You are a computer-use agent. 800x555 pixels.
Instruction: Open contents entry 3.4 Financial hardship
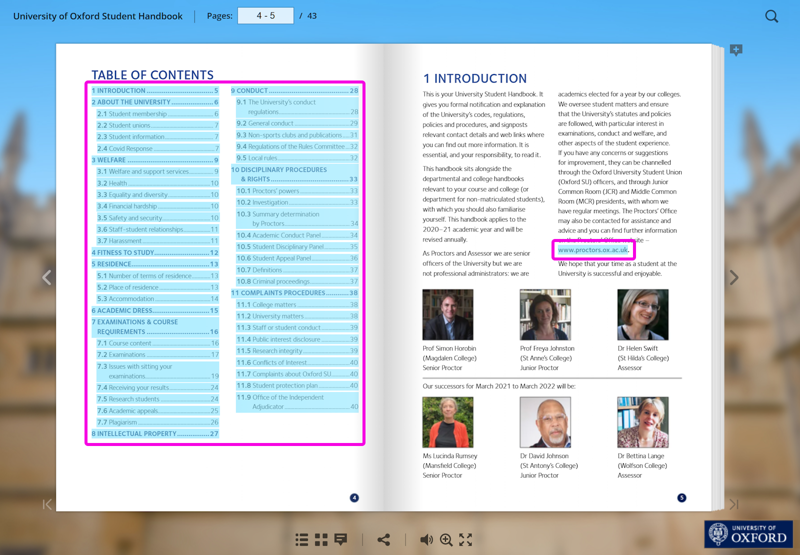pos(158,206)
